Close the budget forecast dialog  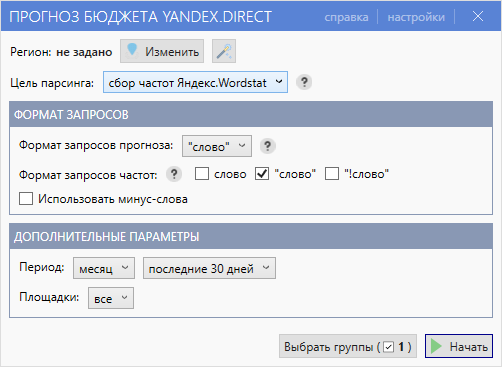[x=478, y=16]
